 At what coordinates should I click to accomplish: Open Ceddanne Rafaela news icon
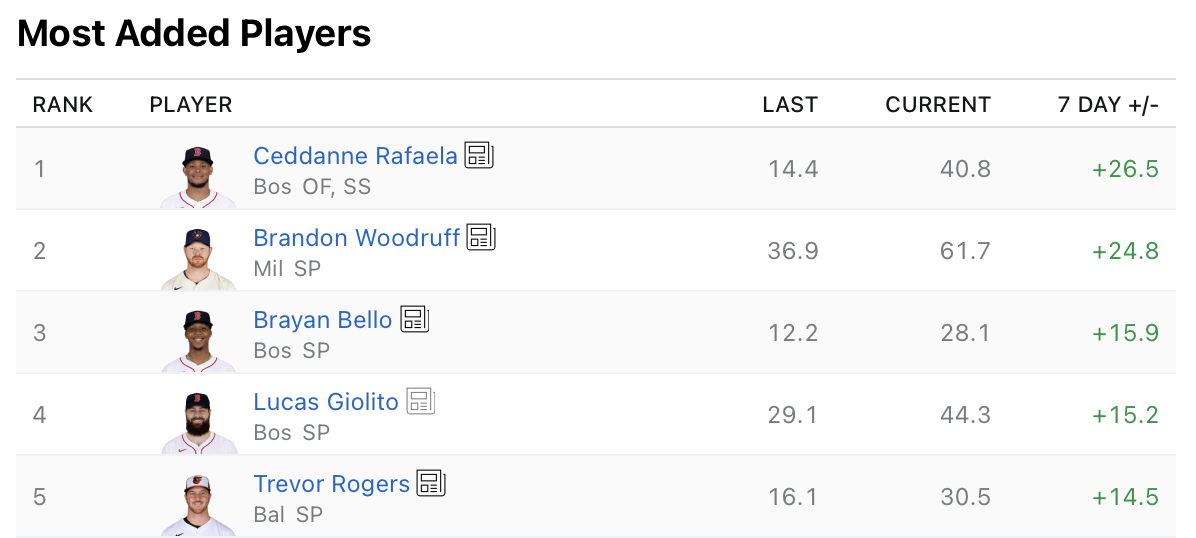point(479,155)
